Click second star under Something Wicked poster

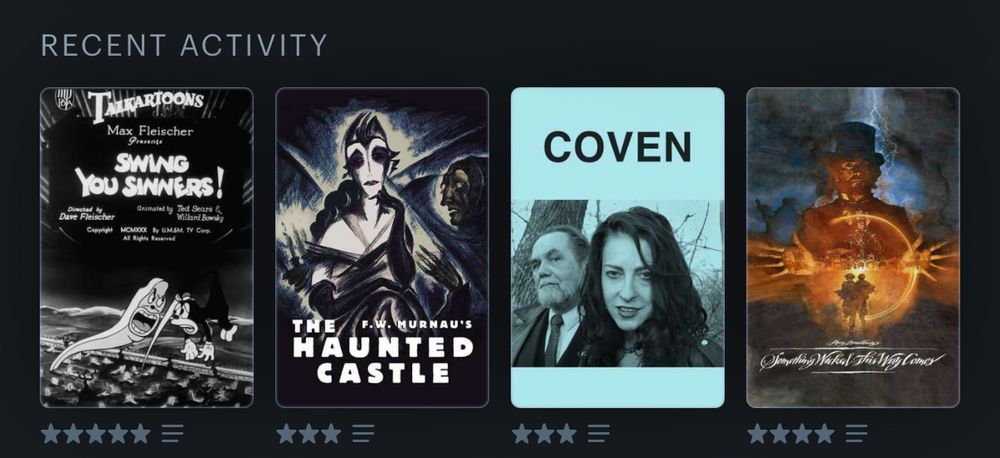pyautogui.click(x=779, y=434)
